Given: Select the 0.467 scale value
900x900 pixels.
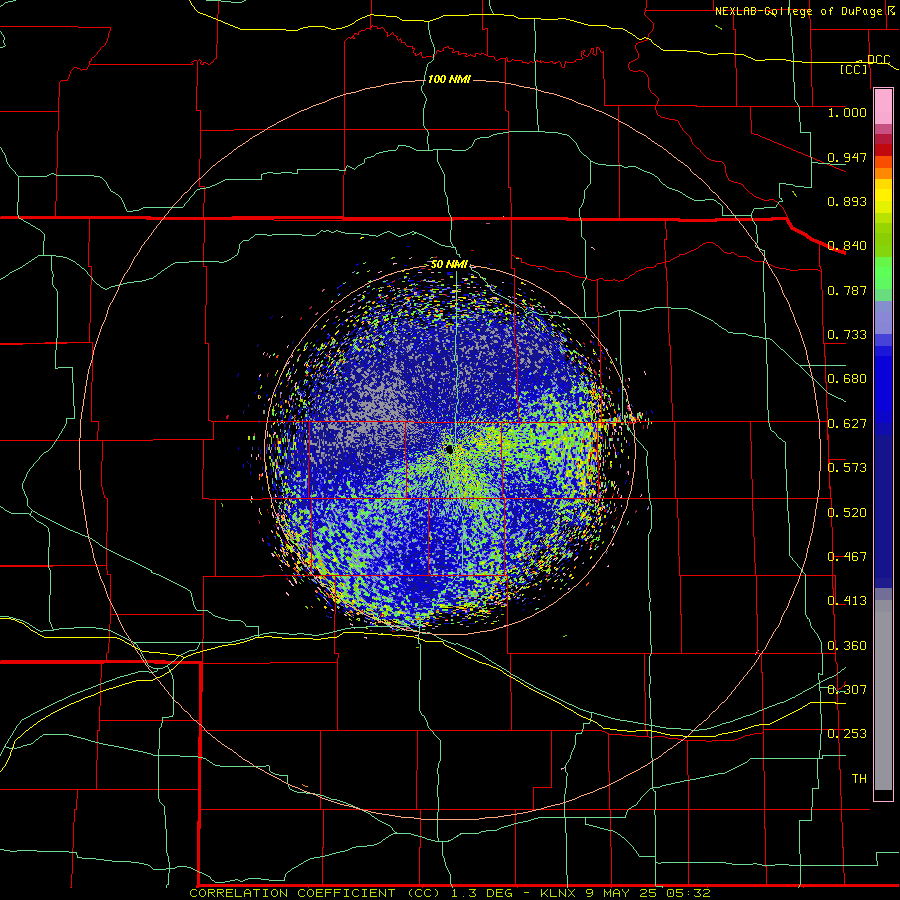Looking at the screenshot, I should coord(847,557).
